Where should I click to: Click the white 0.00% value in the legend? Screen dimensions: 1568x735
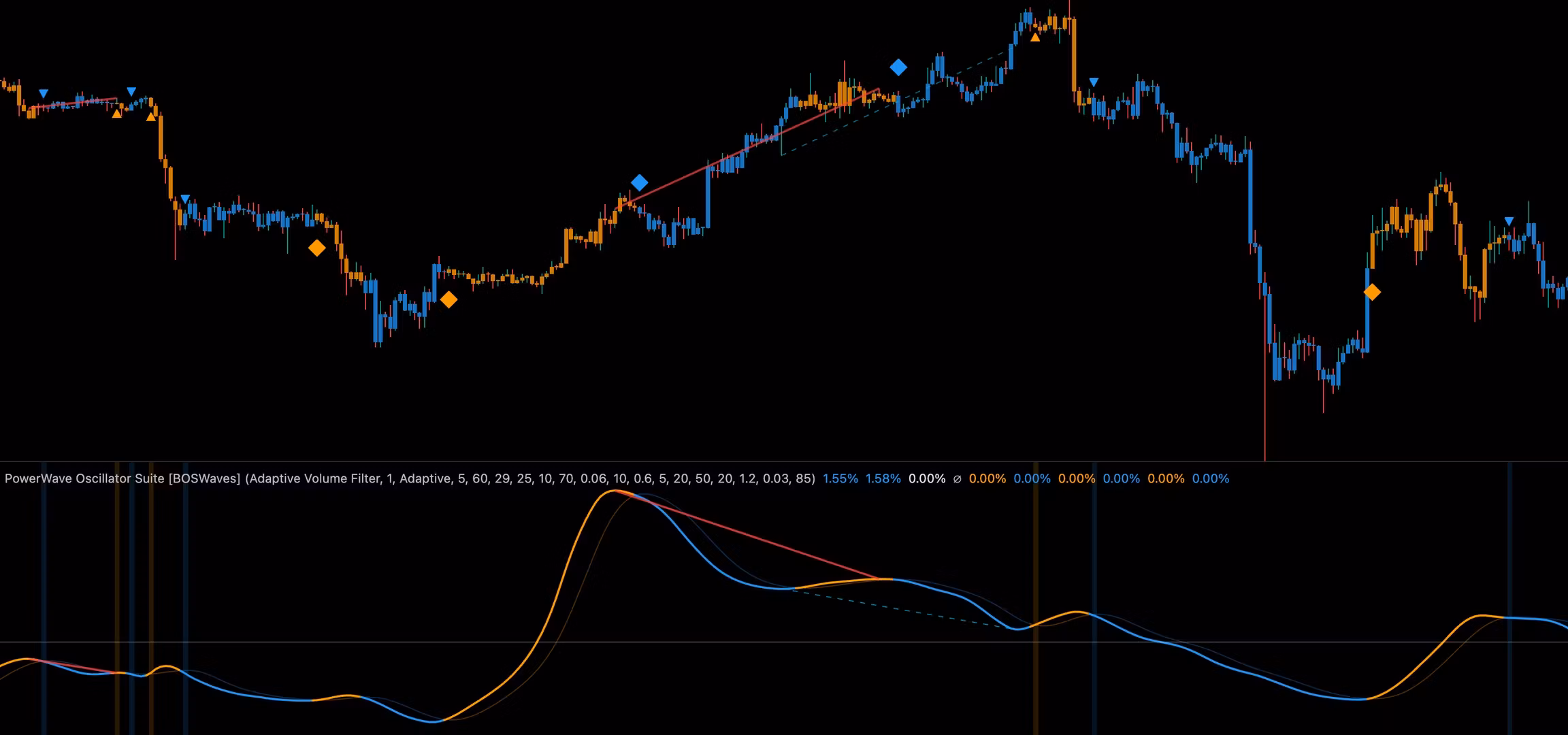(x=926, y=478)
